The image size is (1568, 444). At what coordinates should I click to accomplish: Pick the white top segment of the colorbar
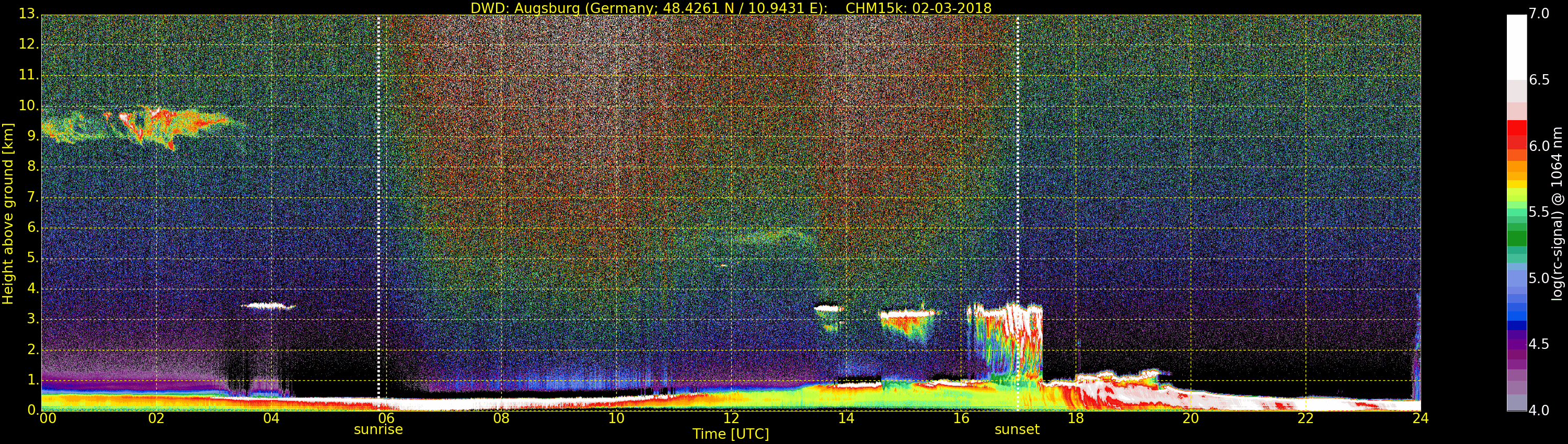pyautogui.click(x=1516, y=45)
